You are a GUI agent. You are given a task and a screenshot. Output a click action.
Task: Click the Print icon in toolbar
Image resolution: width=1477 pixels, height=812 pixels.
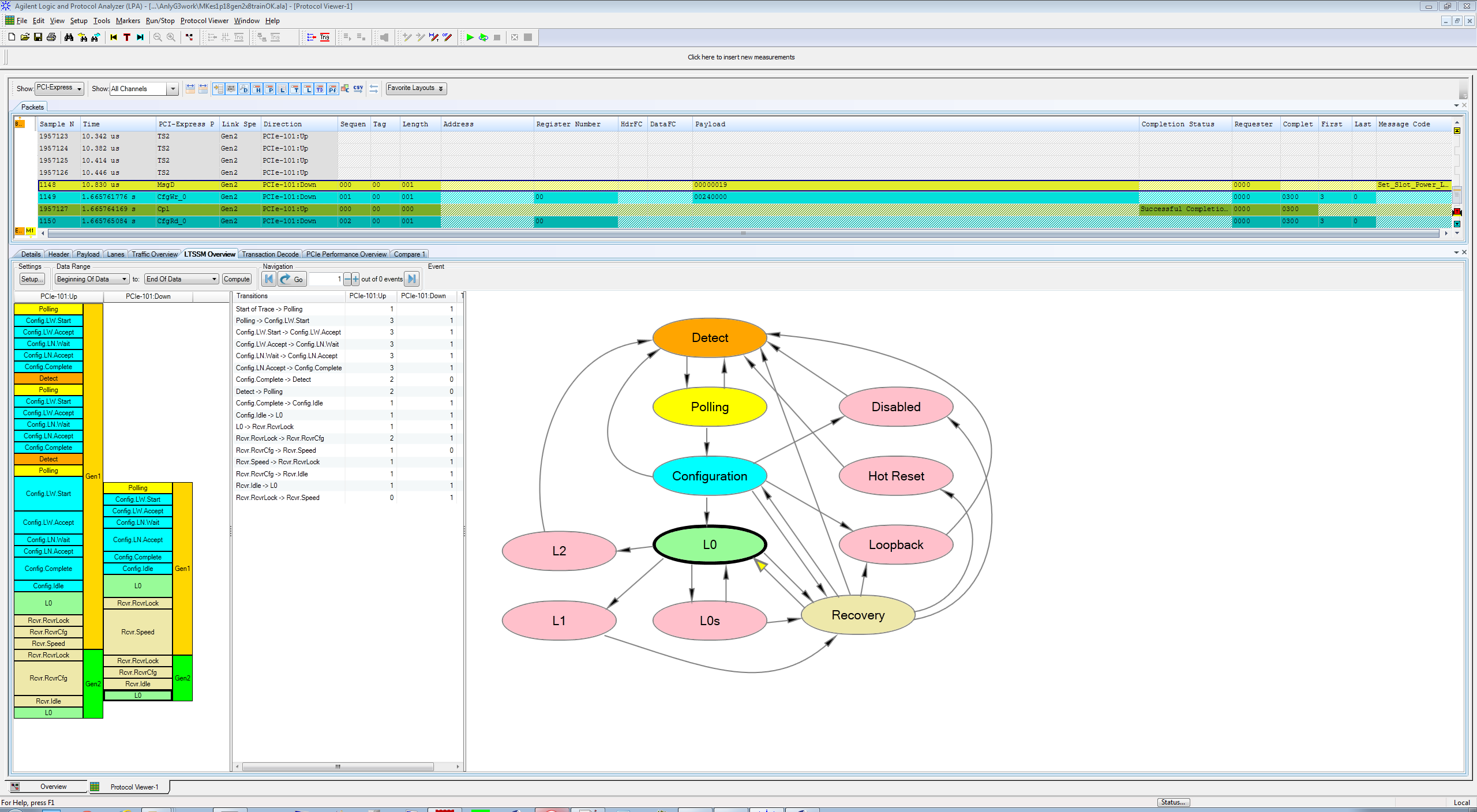pos(51,37)
